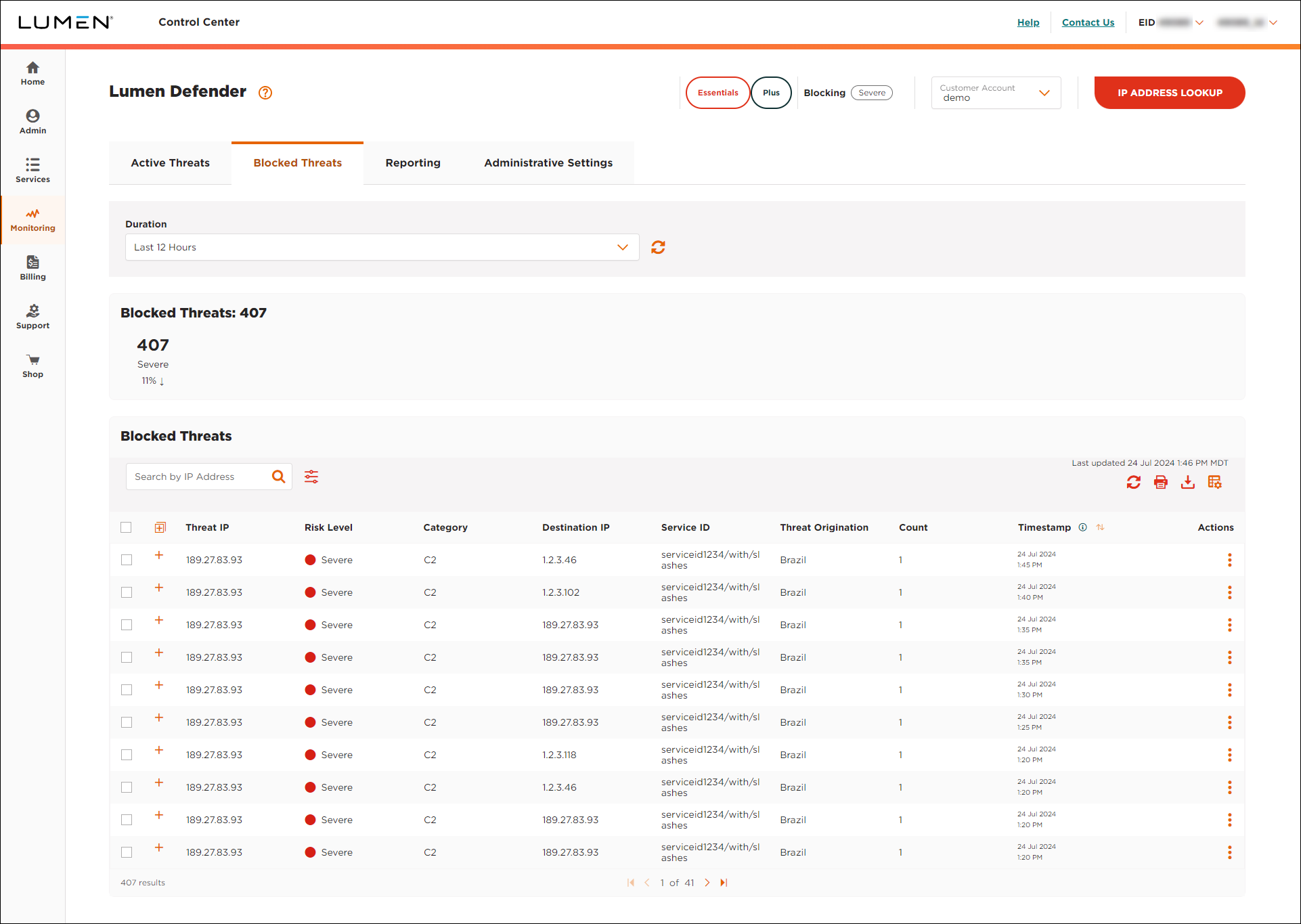Click Count column header
The image size is (1301, 924).
[x=913, y=527]
